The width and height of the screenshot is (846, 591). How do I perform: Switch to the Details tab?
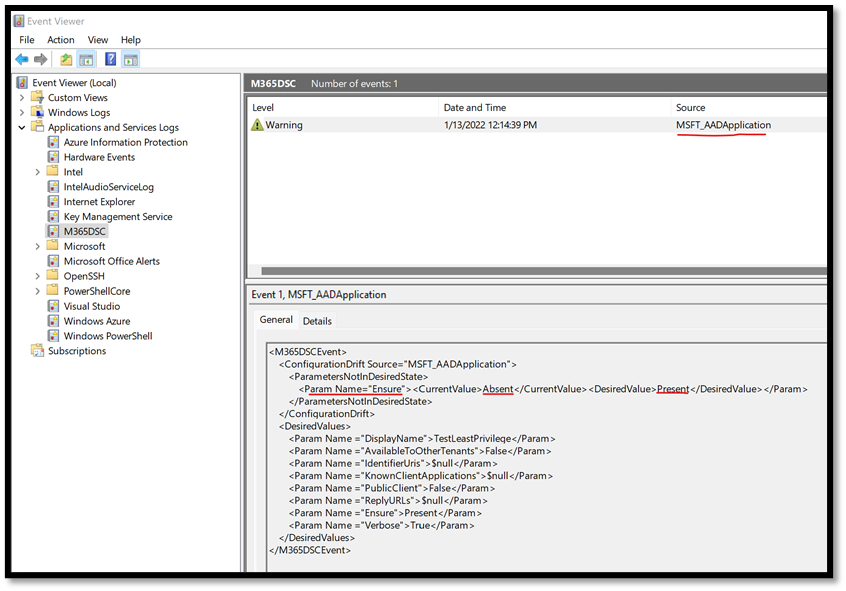317,321
